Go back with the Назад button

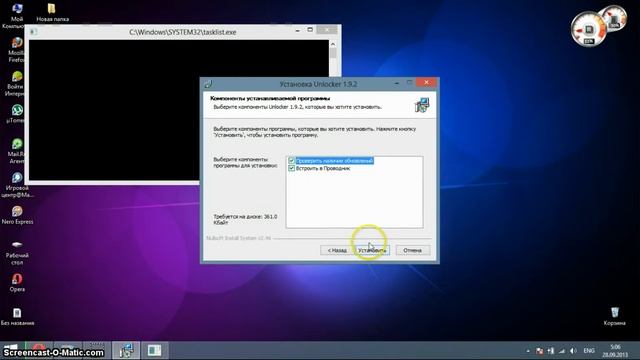click(x=337, y=250)
